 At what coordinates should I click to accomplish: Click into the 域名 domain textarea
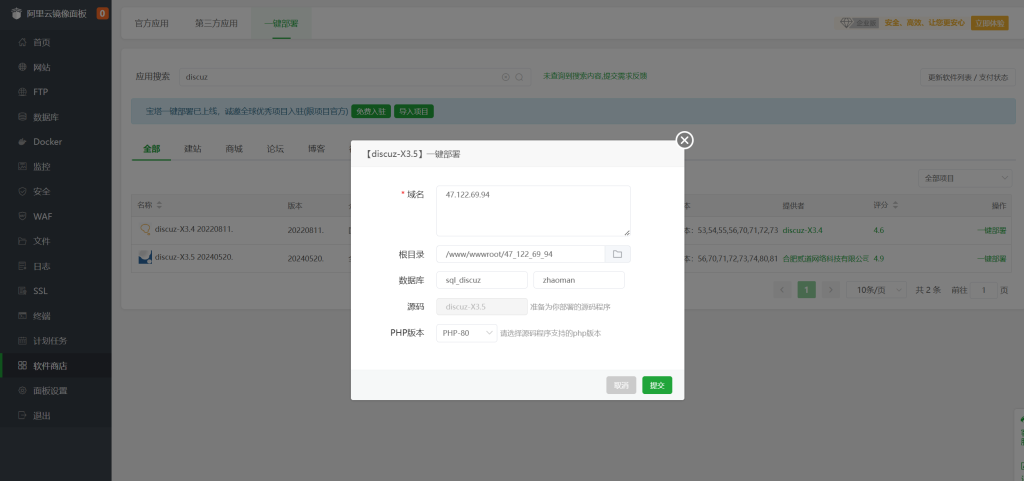tap(533, 211)
